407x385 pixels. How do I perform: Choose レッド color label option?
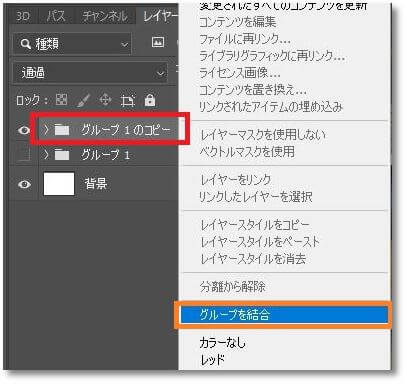click(212, 359)
